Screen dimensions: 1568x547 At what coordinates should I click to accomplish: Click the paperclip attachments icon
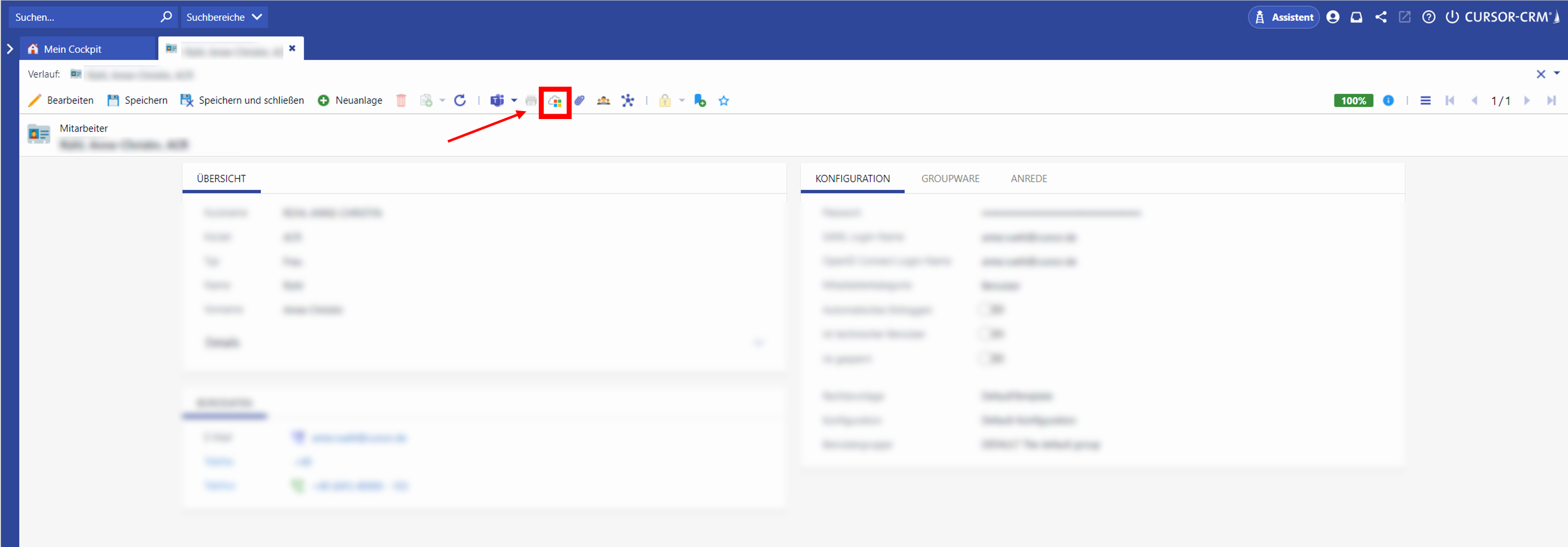(x=580, y=101)
